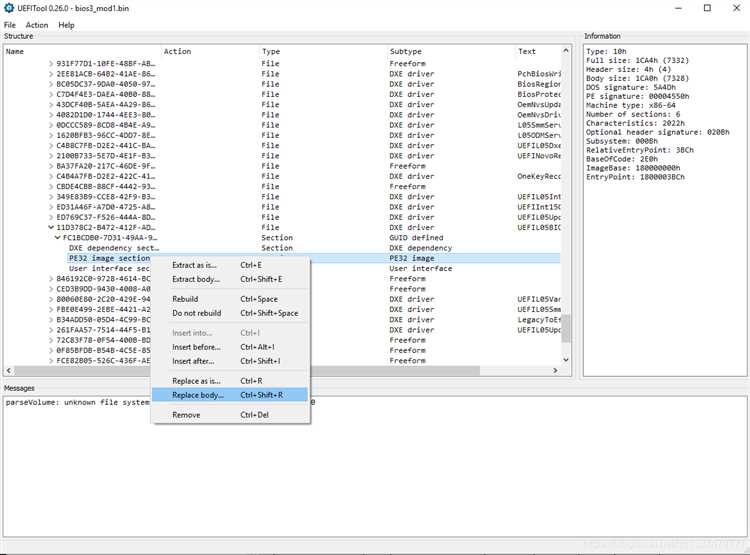Click the Text column header

click(x=538, y=51)
